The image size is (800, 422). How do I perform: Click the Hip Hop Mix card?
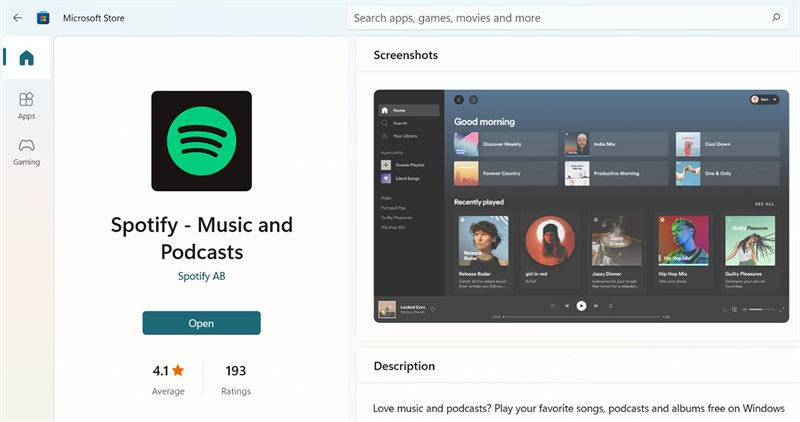(x=683, y=251)
